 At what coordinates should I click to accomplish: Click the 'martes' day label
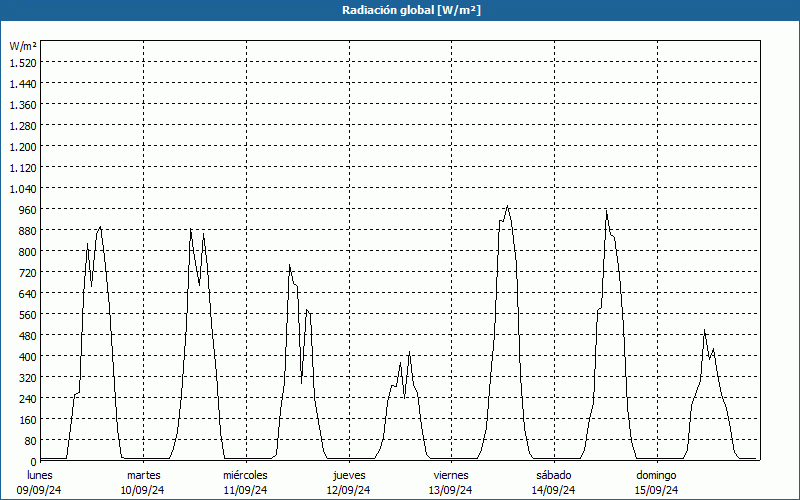click(x=144, y=475)
